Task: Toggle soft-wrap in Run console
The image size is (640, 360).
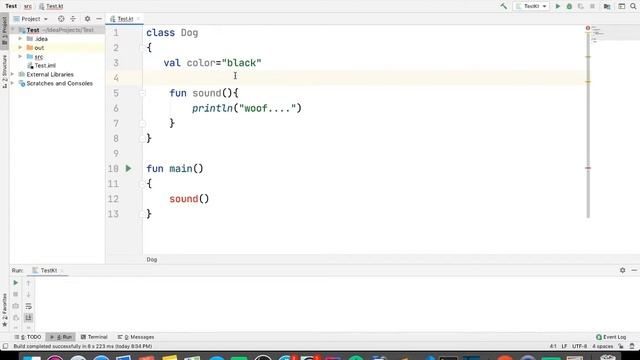Action: click(29, 306)
